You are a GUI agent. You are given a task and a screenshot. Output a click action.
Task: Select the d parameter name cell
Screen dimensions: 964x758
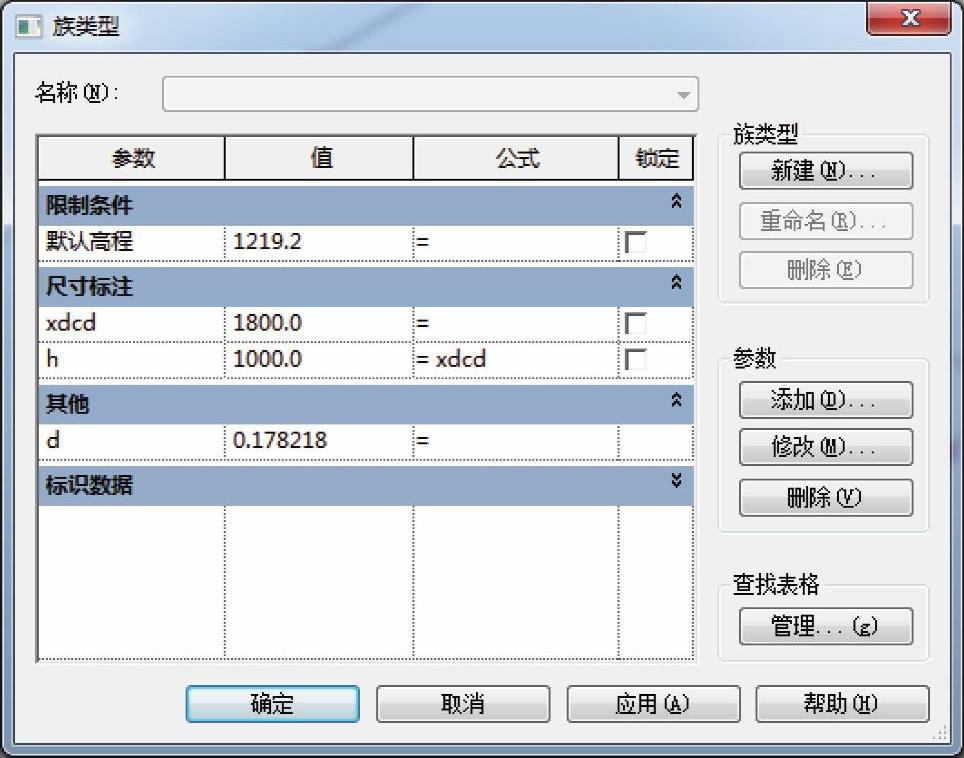(x=132, y=441)
